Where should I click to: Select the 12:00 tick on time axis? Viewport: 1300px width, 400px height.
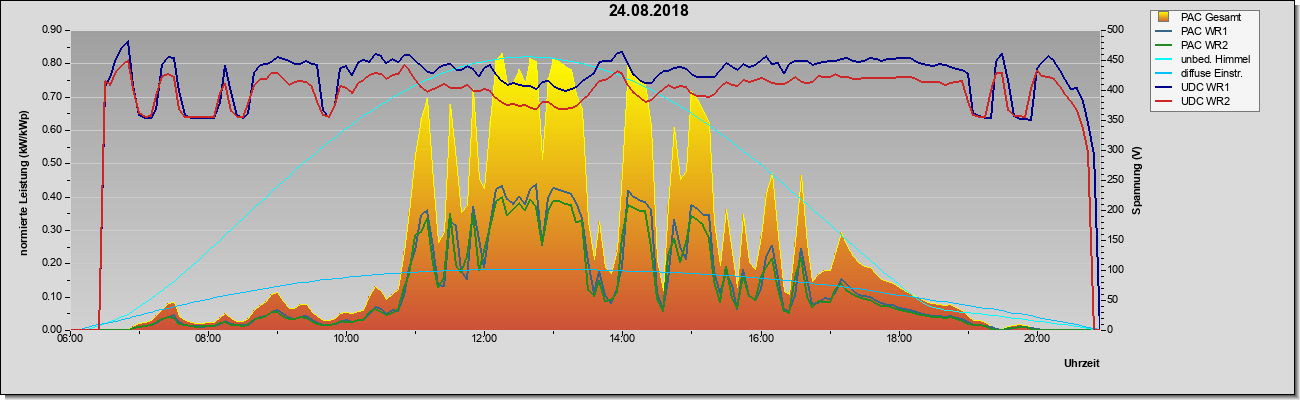click(484, 338)
